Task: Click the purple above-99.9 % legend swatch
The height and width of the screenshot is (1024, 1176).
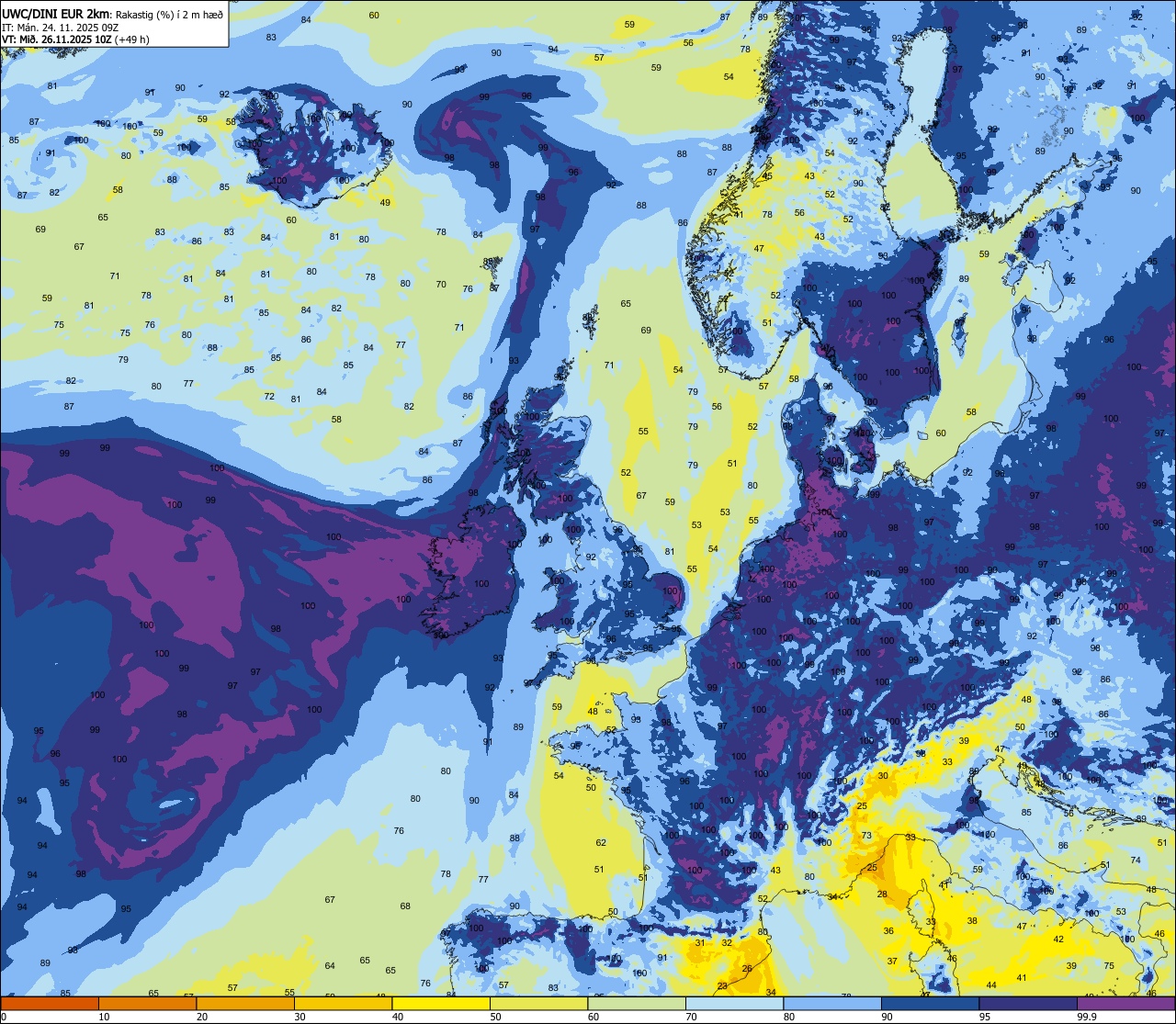Action: pos(1126,1003)
